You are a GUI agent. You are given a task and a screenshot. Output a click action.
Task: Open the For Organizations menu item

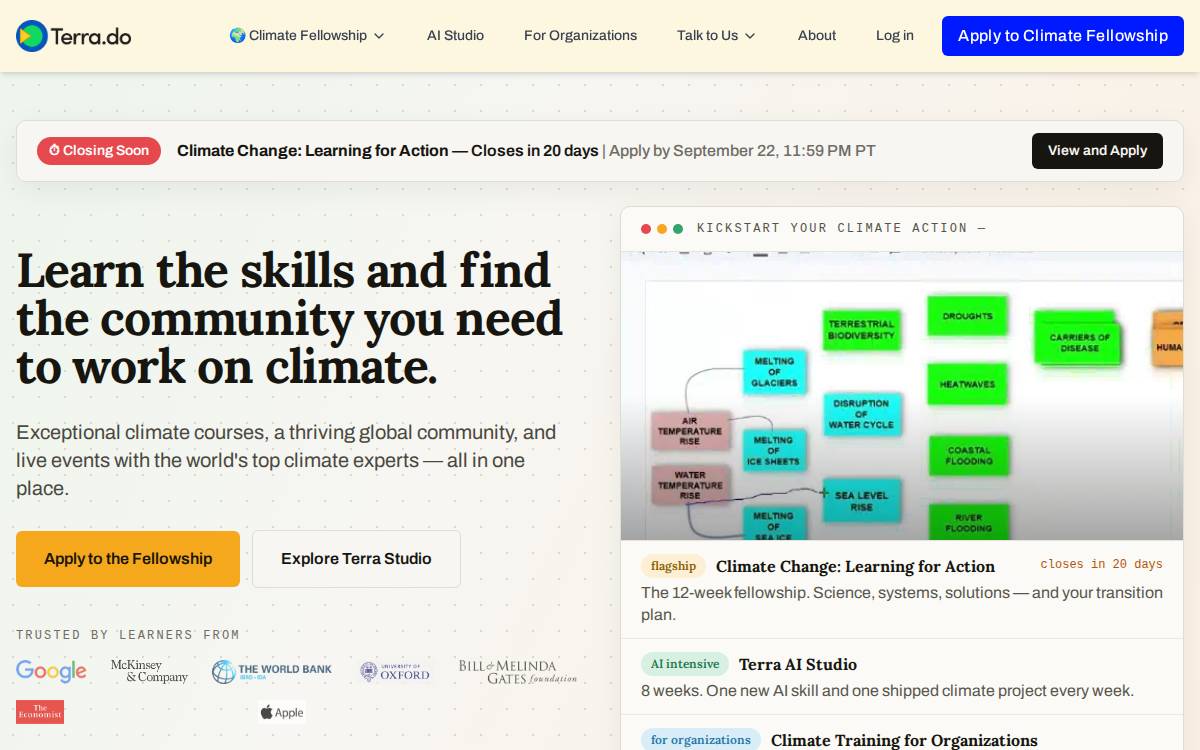(x=580, y=35)
